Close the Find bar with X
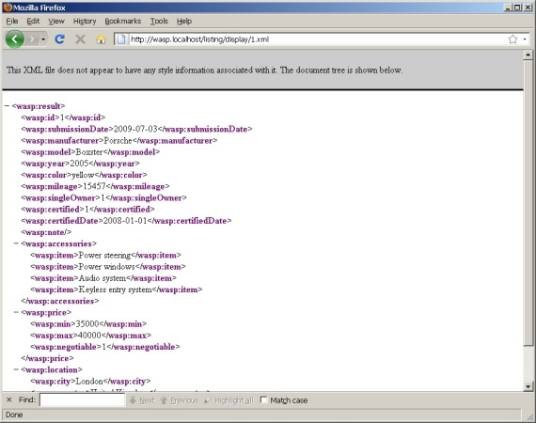Screen dimensions: 536x423 click(9, 399)
